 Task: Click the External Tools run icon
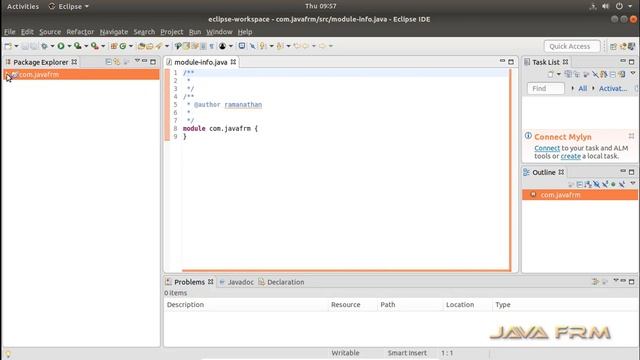click(x=94, y=46)
